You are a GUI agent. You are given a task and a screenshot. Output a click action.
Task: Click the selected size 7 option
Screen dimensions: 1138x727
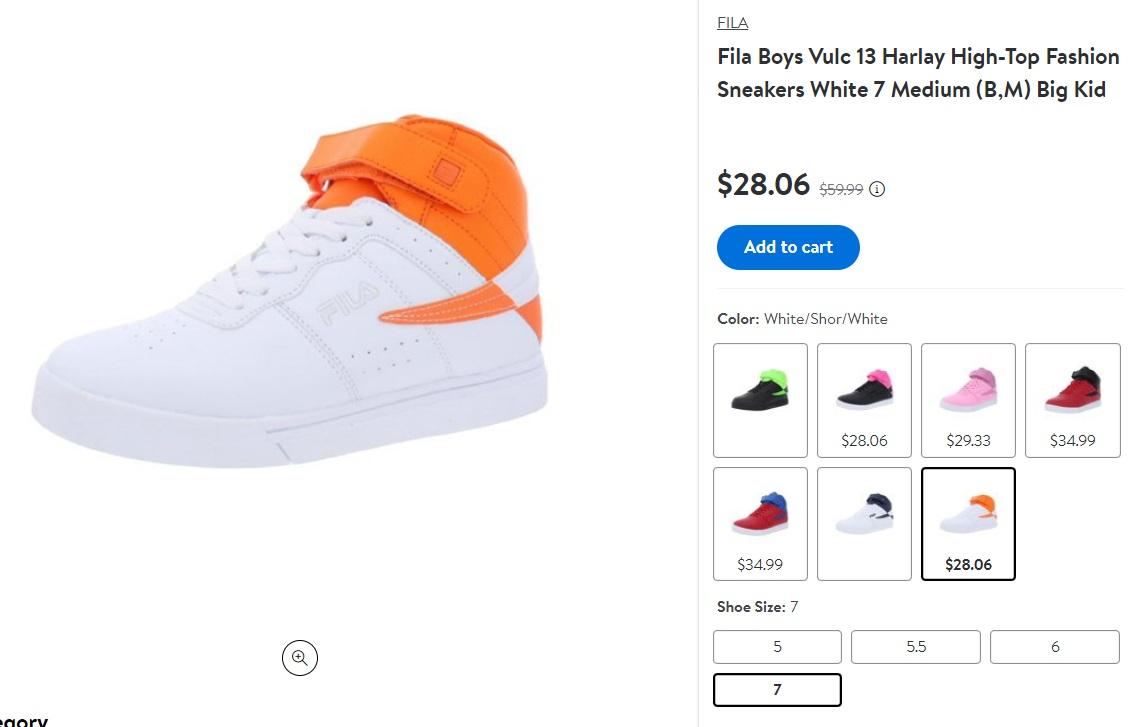click(777, 690)
